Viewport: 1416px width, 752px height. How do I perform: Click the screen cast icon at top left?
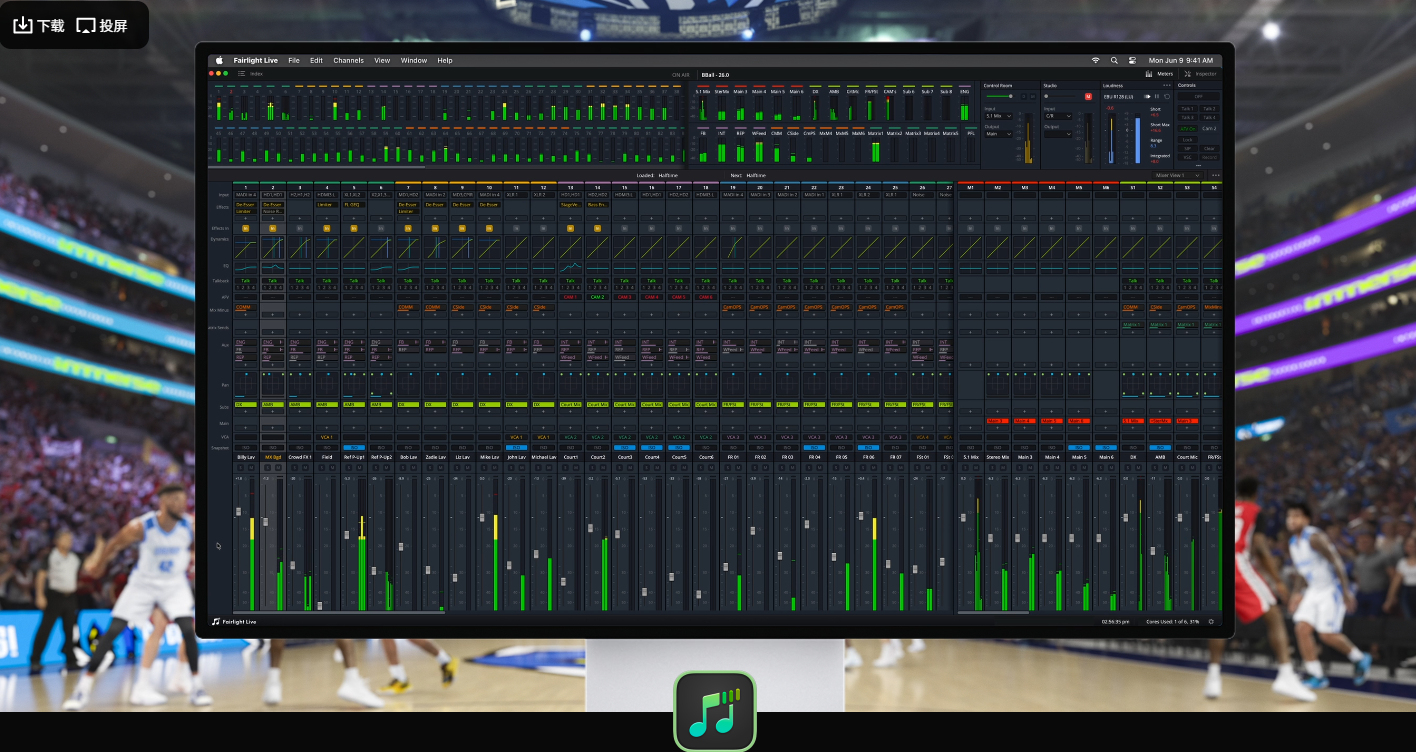coord(86,25)
